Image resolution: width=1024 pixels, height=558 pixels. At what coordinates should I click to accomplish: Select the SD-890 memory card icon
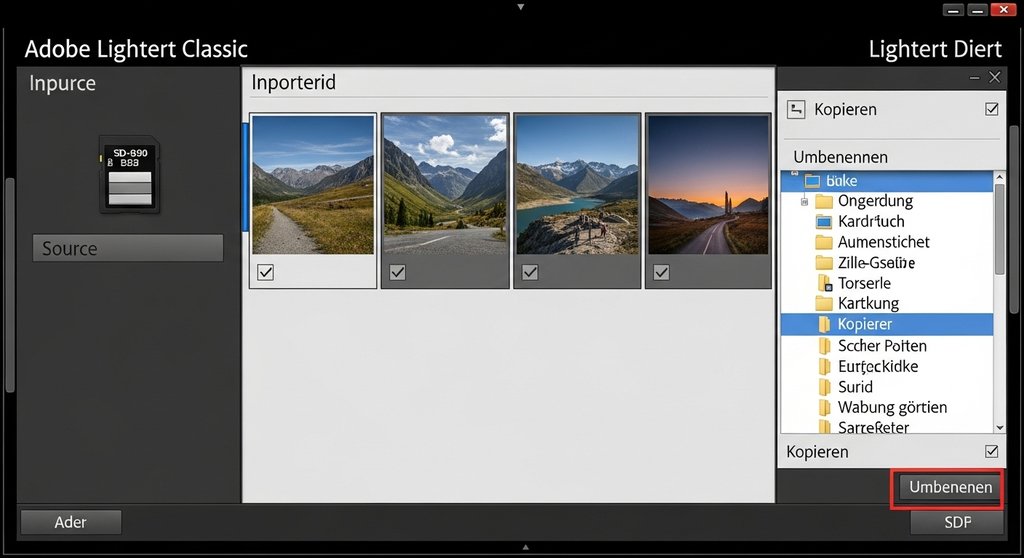pyautogui.click(x=129, y=174)
